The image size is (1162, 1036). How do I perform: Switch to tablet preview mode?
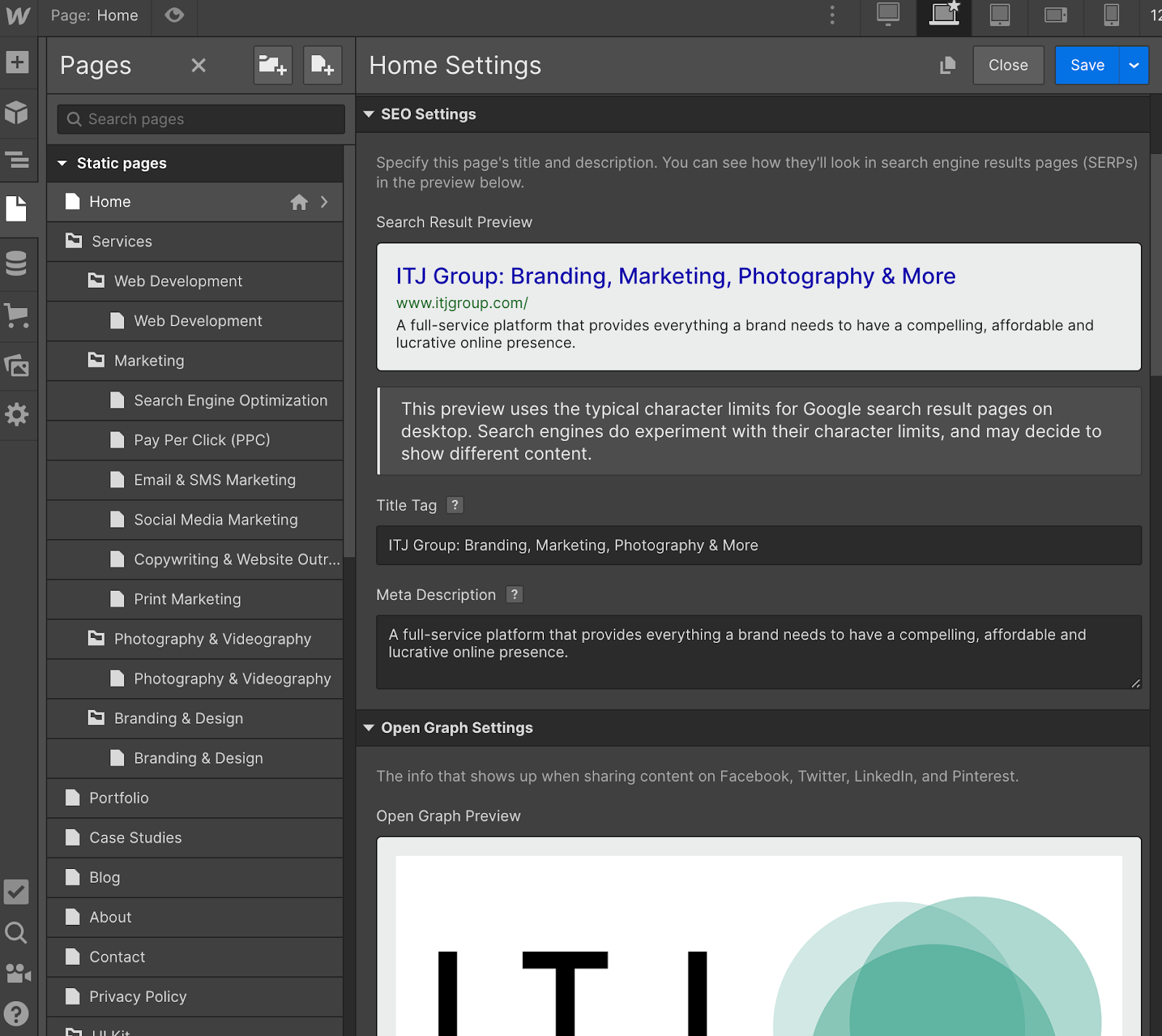coord(999,16)
